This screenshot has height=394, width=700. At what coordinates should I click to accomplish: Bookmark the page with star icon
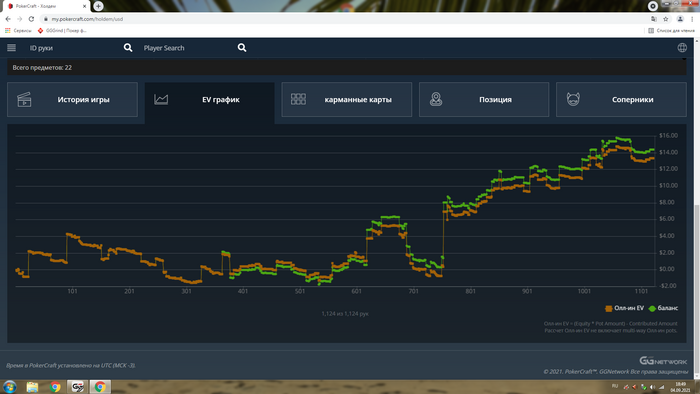[666, 19]
